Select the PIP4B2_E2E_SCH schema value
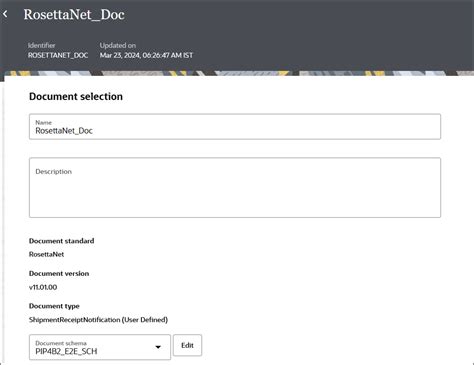Viewport: 474px width, 365px height. (66, 351)
